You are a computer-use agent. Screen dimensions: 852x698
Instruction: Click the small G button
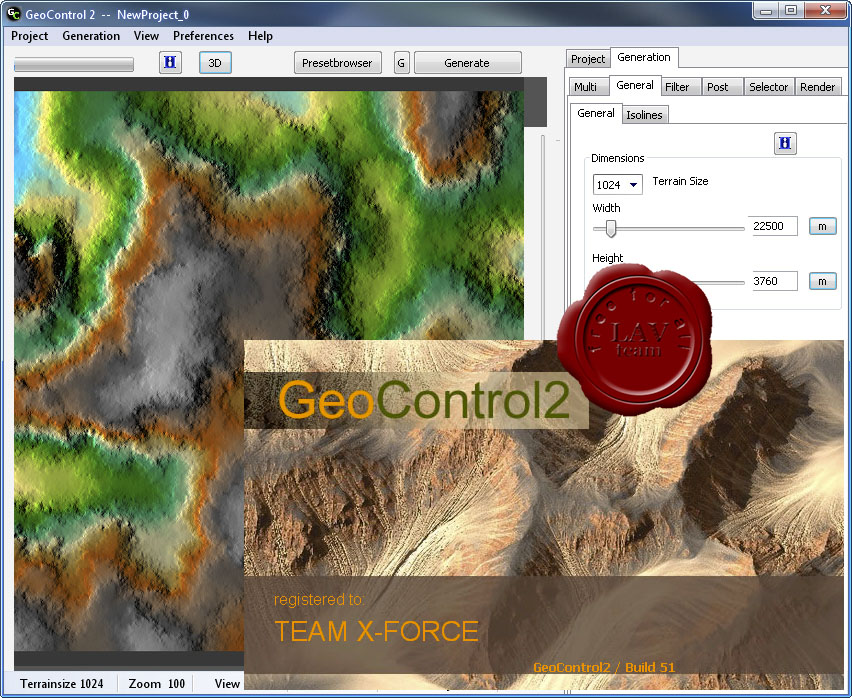[x=401, y=62]
